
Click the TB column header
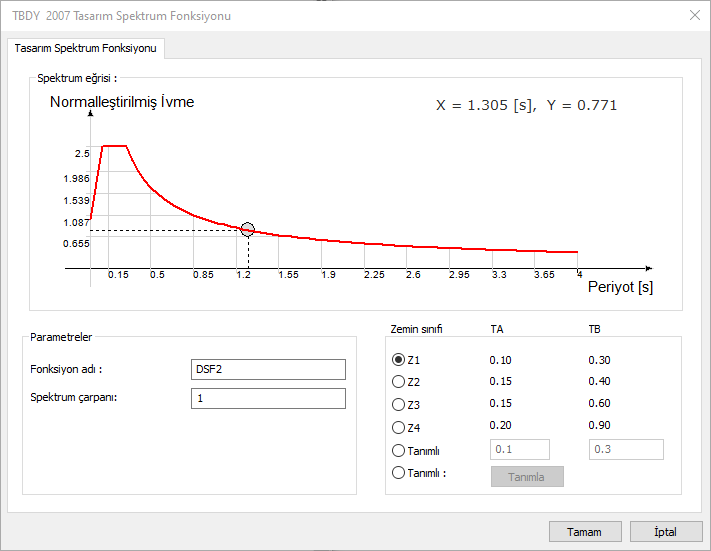click(594, 329)
